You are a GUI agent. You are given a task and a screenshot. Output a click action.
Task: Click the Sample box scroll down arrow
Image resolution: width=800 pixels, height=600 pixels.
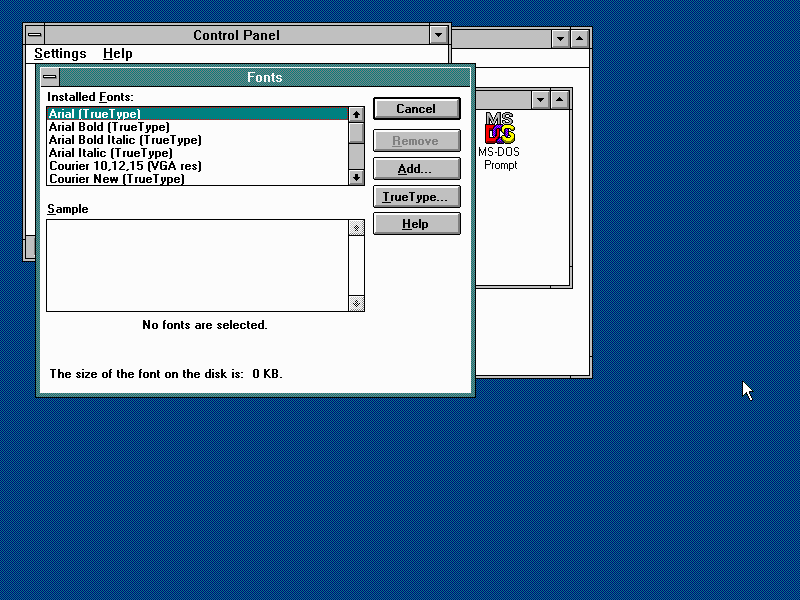[356, 303]
